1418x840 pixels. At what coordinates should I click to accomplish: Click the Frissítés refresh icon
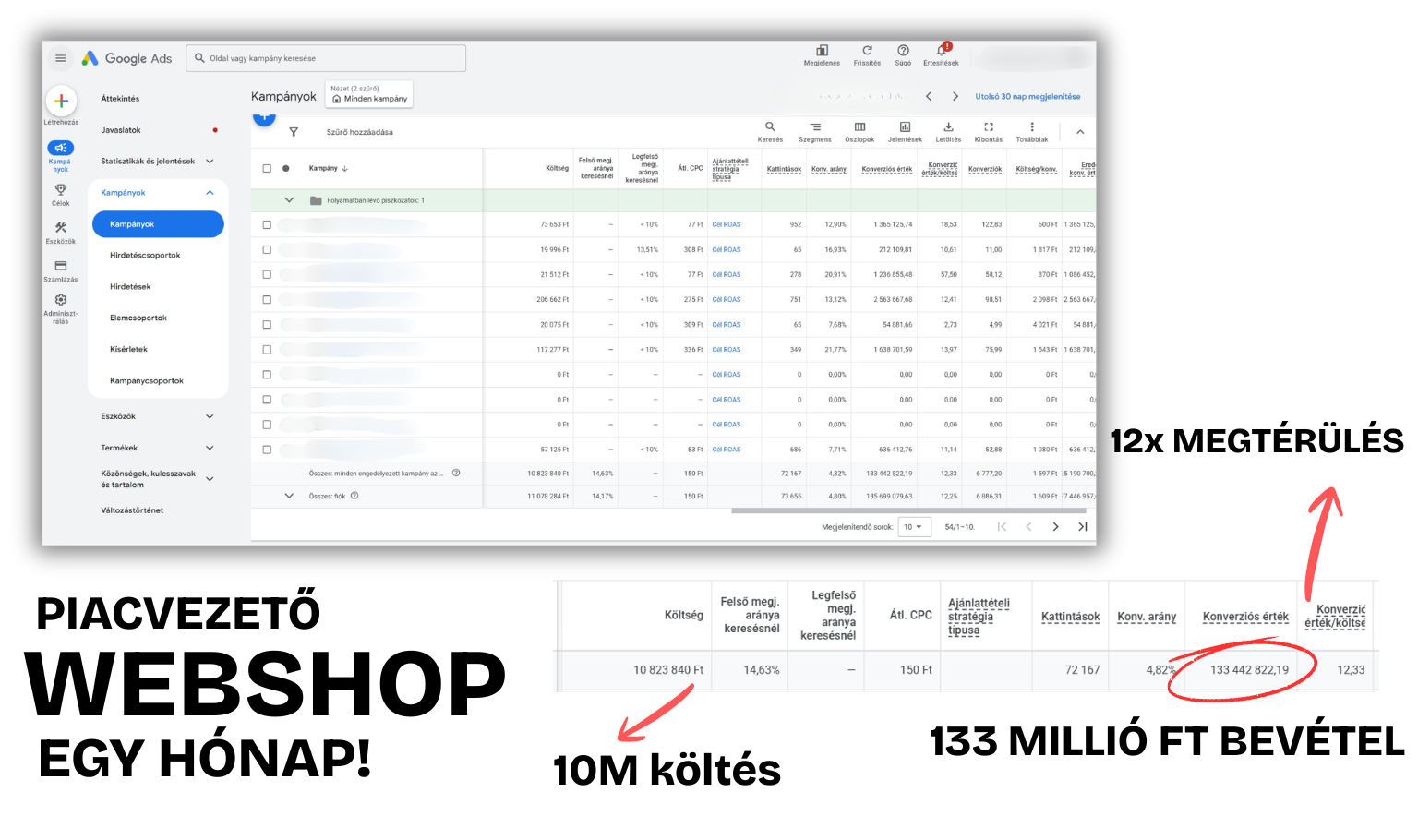click(x=867, y=50)
